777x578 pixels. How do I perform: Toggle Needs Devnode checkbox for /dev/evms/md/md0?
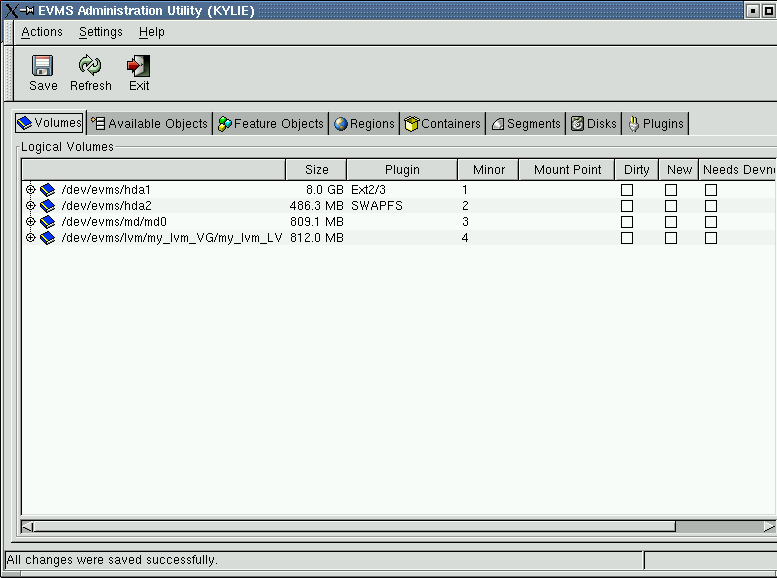click(x=711, y=222)
